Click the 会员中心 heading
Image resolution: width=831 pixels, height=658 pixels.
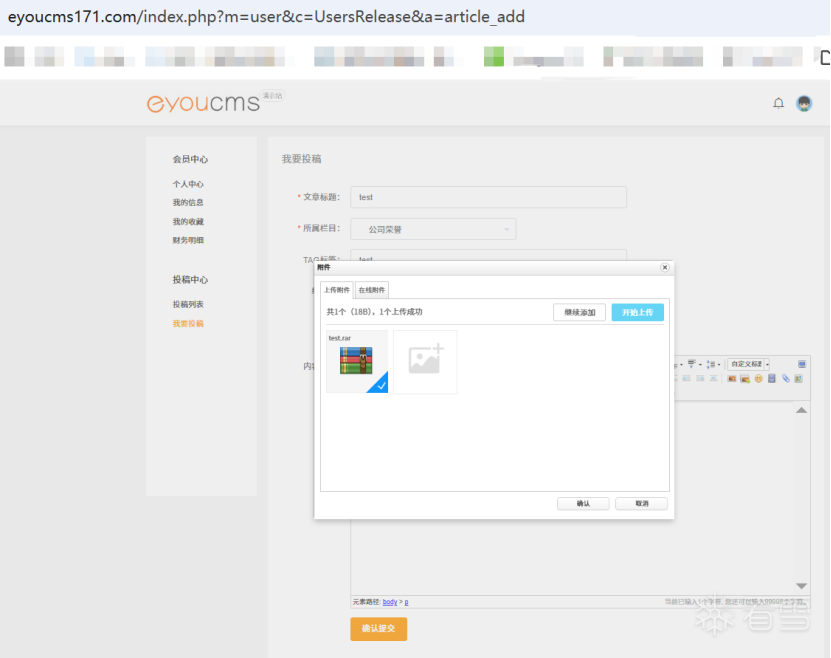click(190, 159)
